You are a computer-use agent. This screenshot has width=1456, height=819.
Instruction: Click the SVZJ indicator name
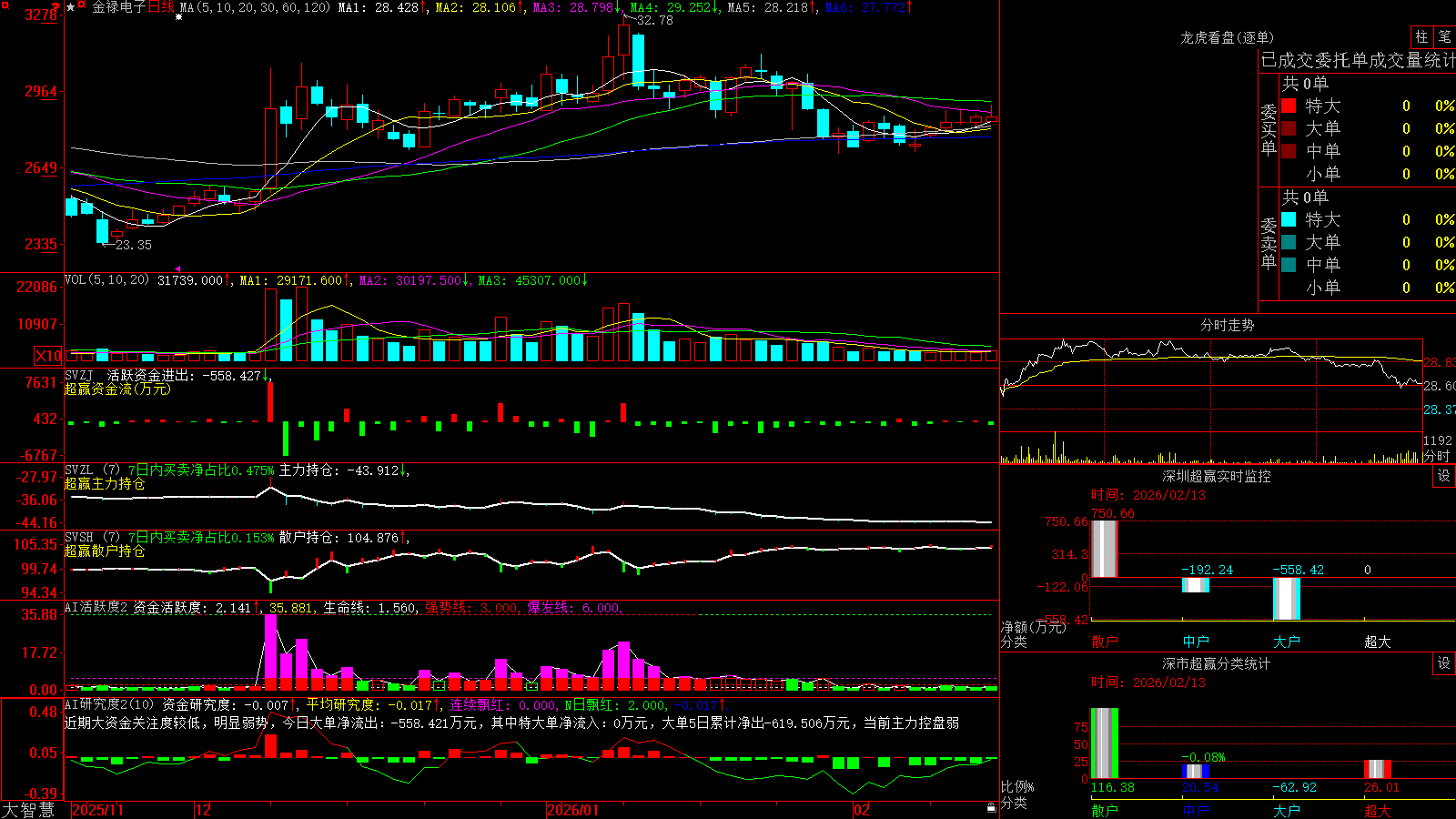tap(79, 375)
